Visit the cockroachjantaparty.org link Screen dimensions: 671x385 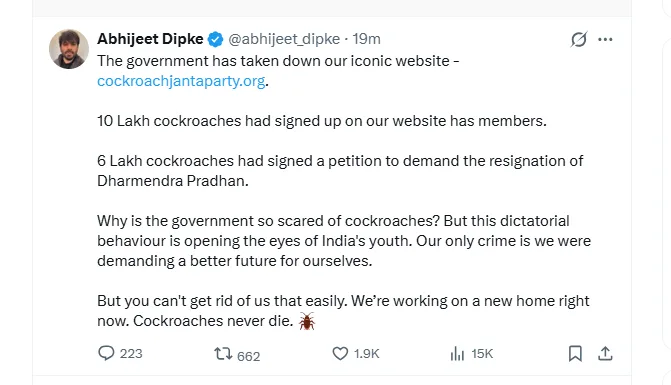(181, 81)
